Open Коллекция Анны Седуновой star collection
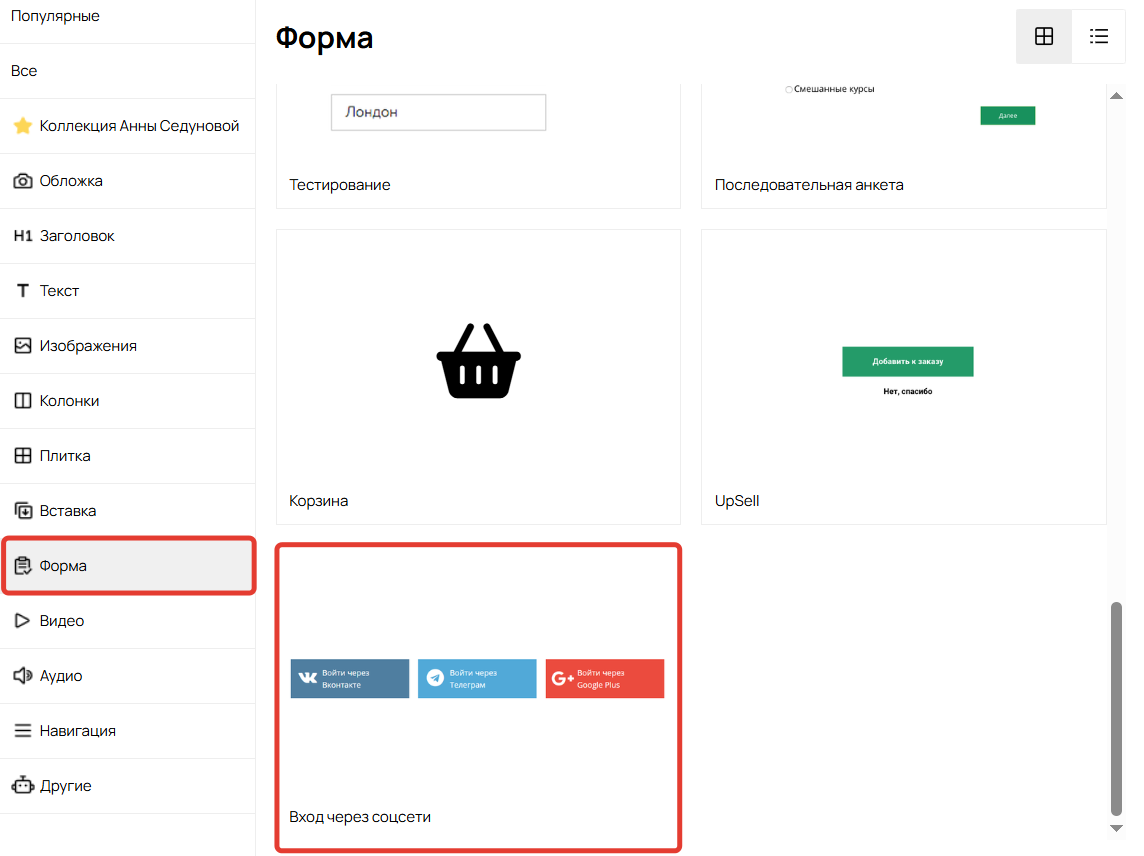 139,126
